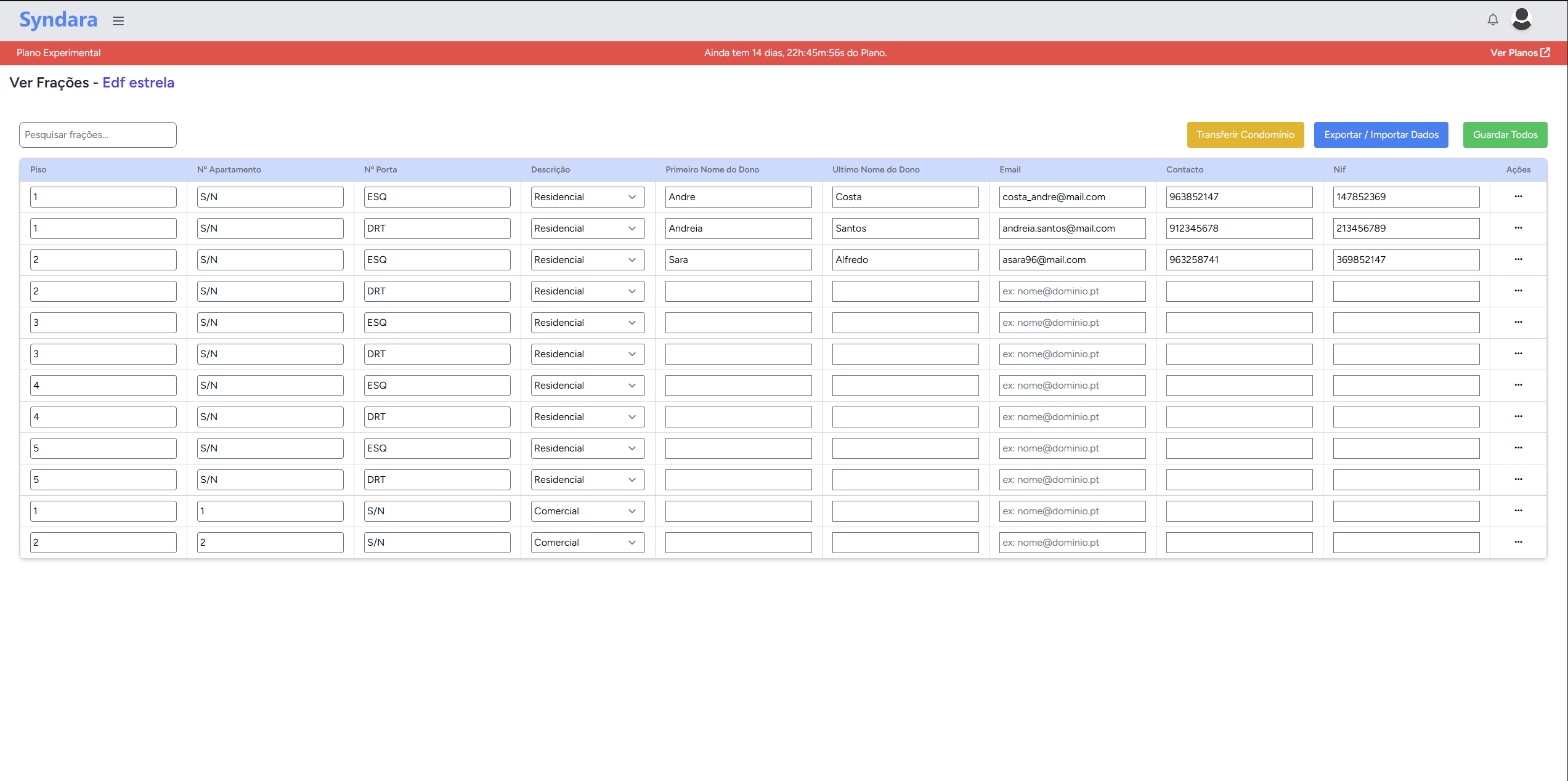
Task: Open actions menu for piso 3 ESQ row
Action: (1518, 322)
